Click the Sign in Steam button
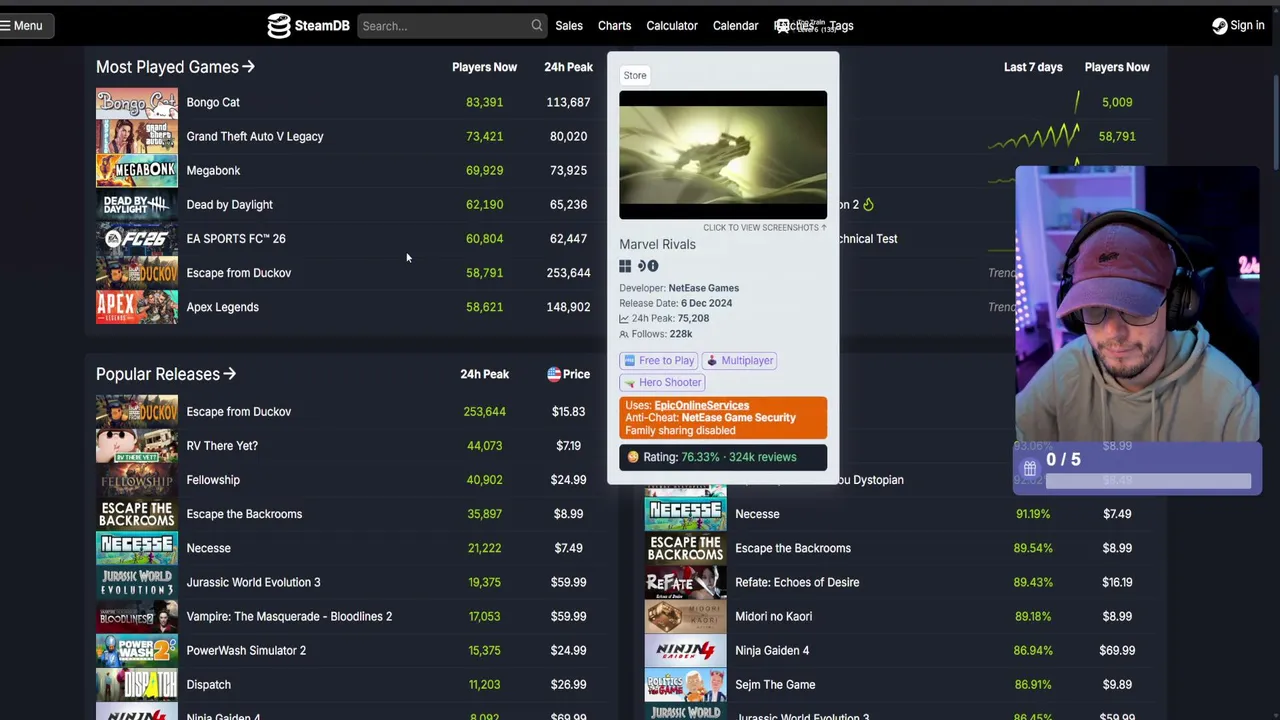Image resolution: width=1280 pixels, height=720 pixels. [1238, 26]
